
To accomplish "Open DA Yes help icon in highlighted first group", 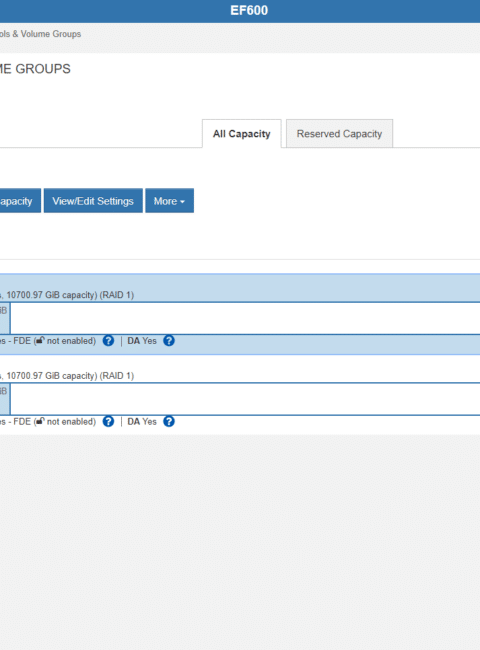I will (x=169, y=341).
